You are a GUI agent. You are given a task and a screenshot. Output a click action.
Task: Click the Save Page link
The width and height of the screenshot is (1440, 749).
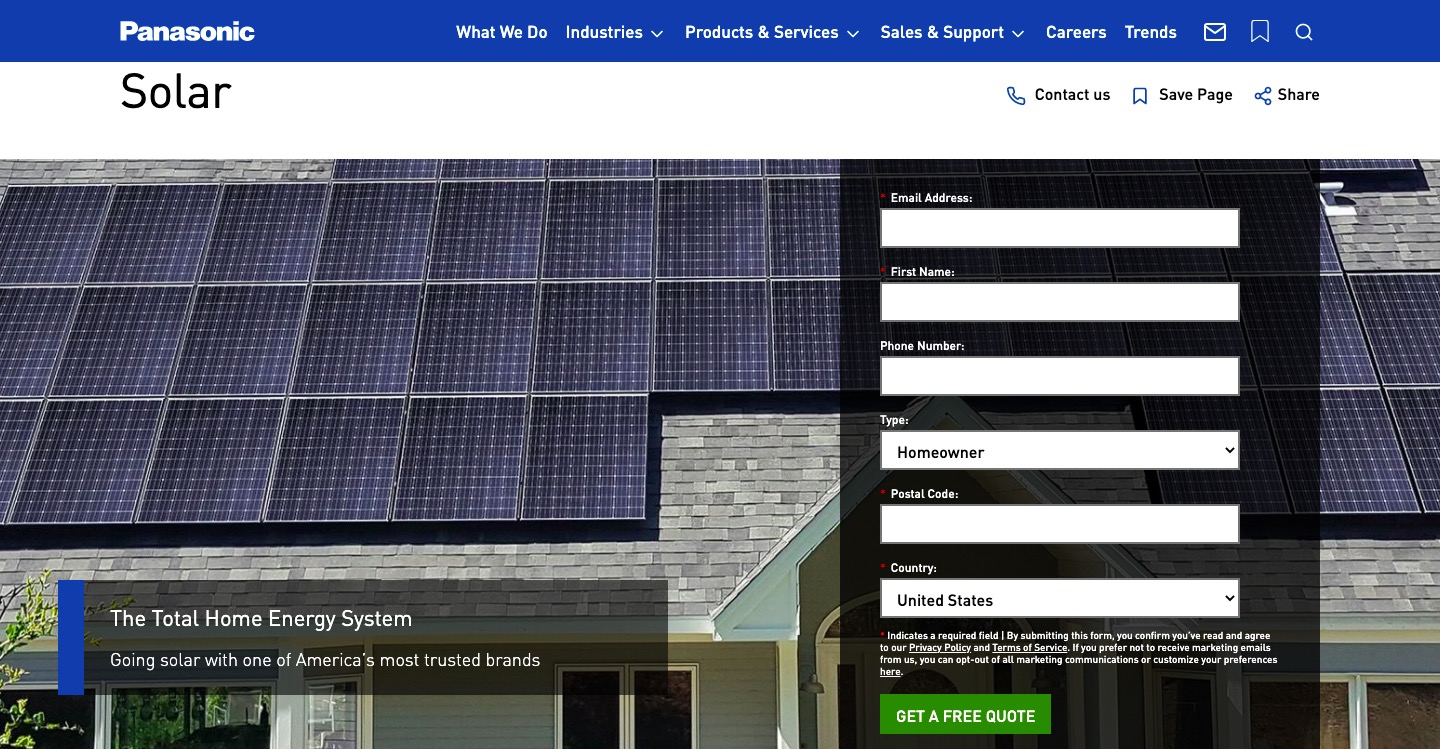1195,95
